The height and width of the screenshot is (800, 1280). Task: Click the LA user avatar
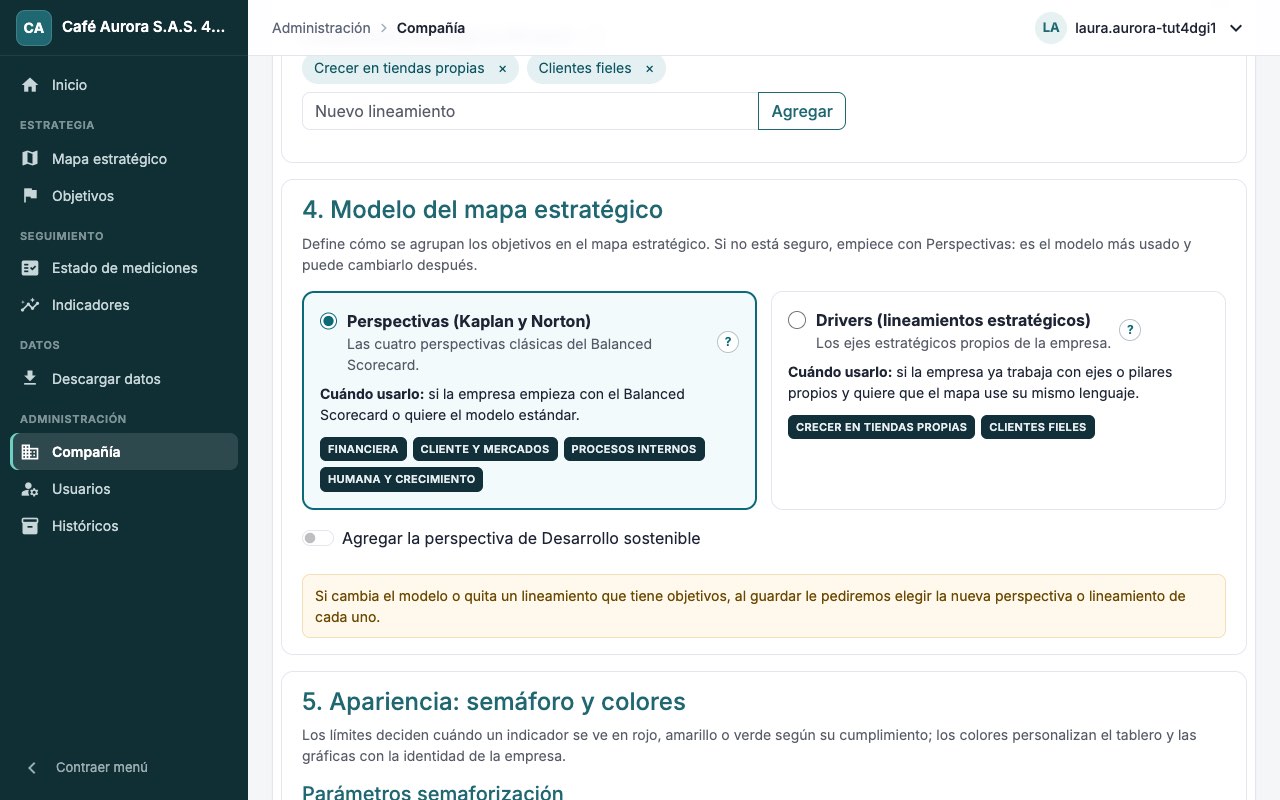[x=1051, y=28]
